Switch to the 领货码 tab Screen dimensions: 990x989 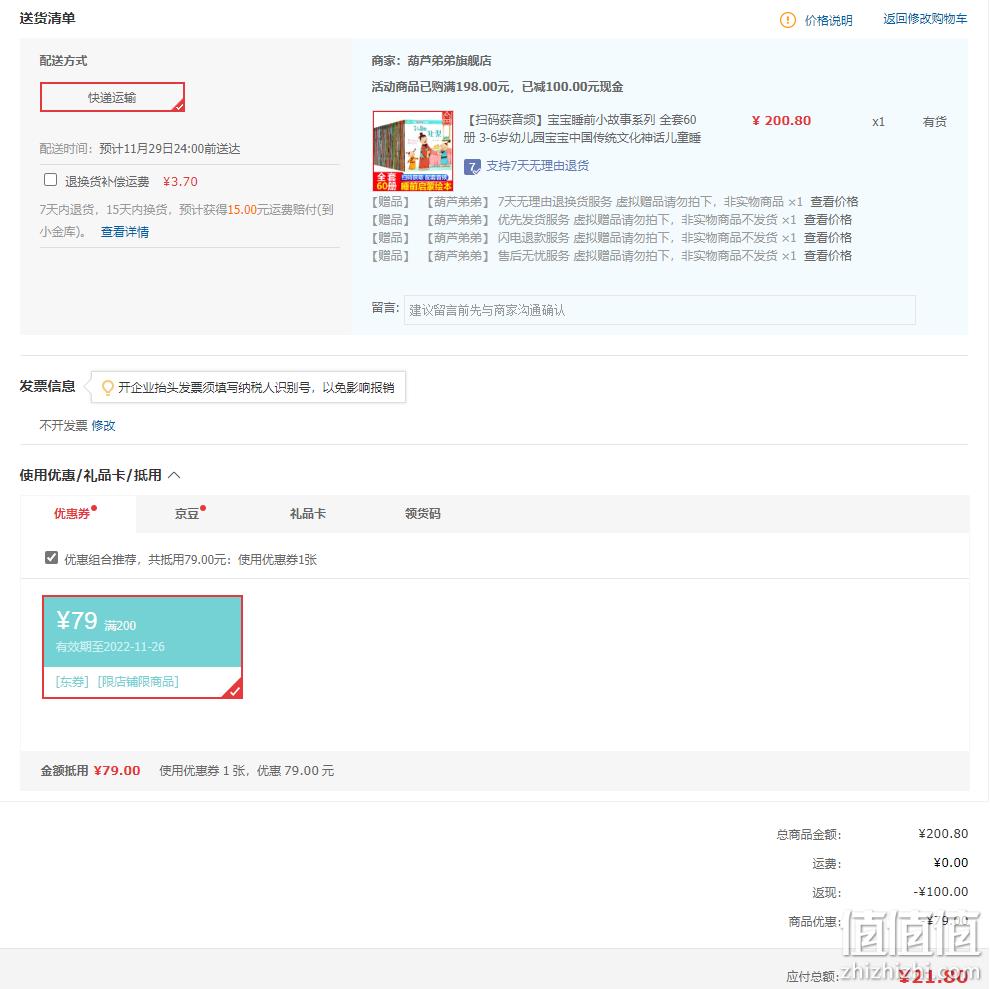pyautogui.click(x=422, y=513)
